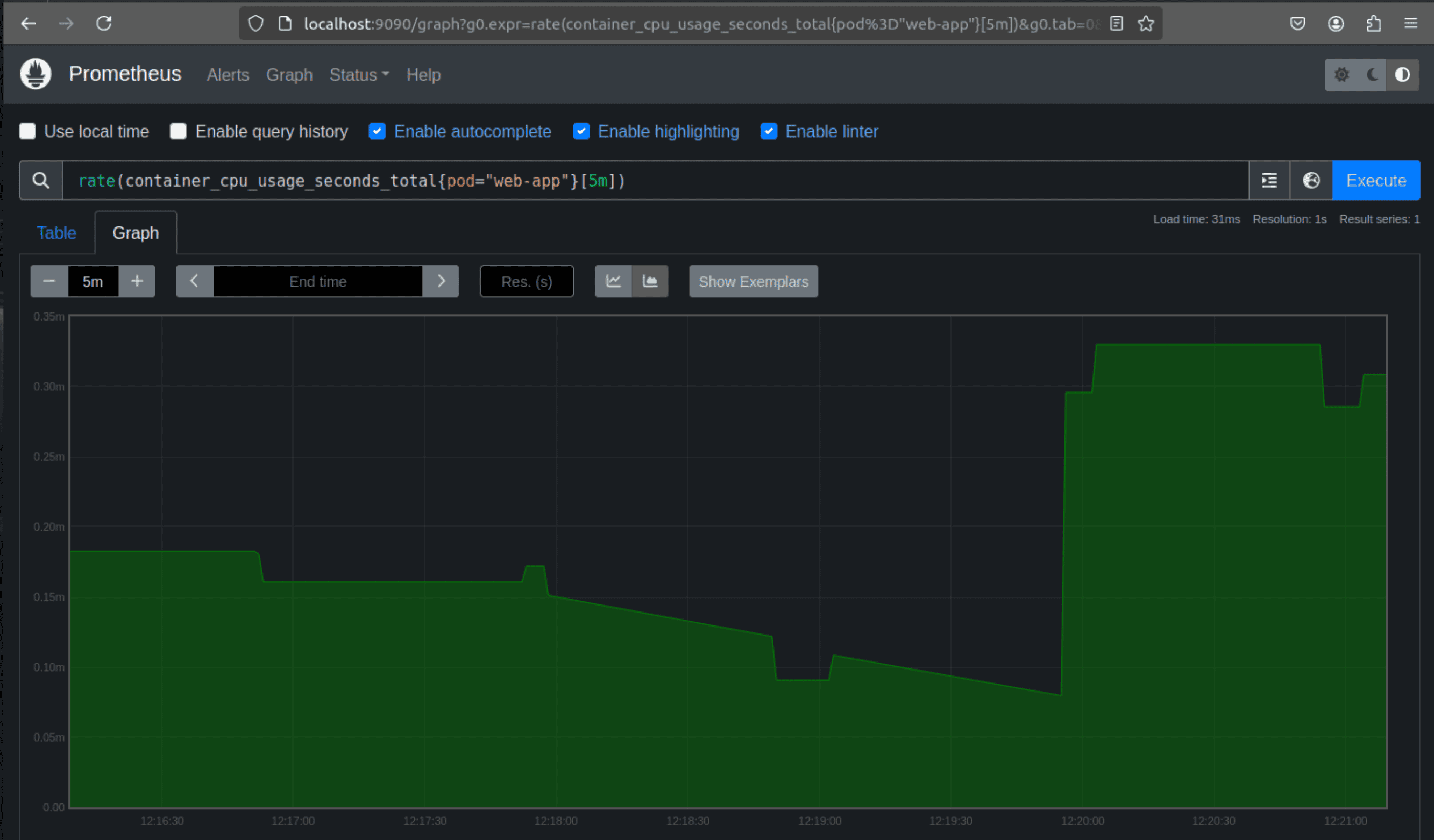Toggle Use local time checkbox
This screenshot has width=1434, height=840.
point(27,131)
